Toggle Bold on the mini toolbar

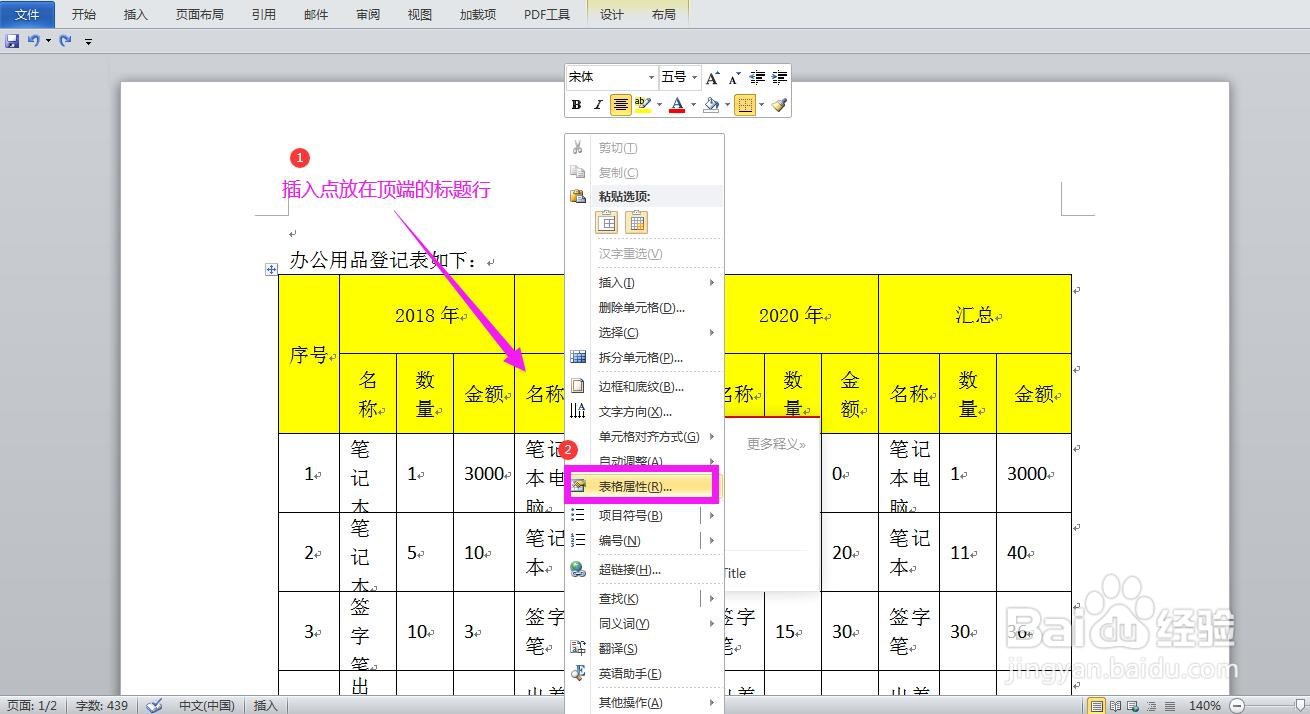(x=576, y=104)
